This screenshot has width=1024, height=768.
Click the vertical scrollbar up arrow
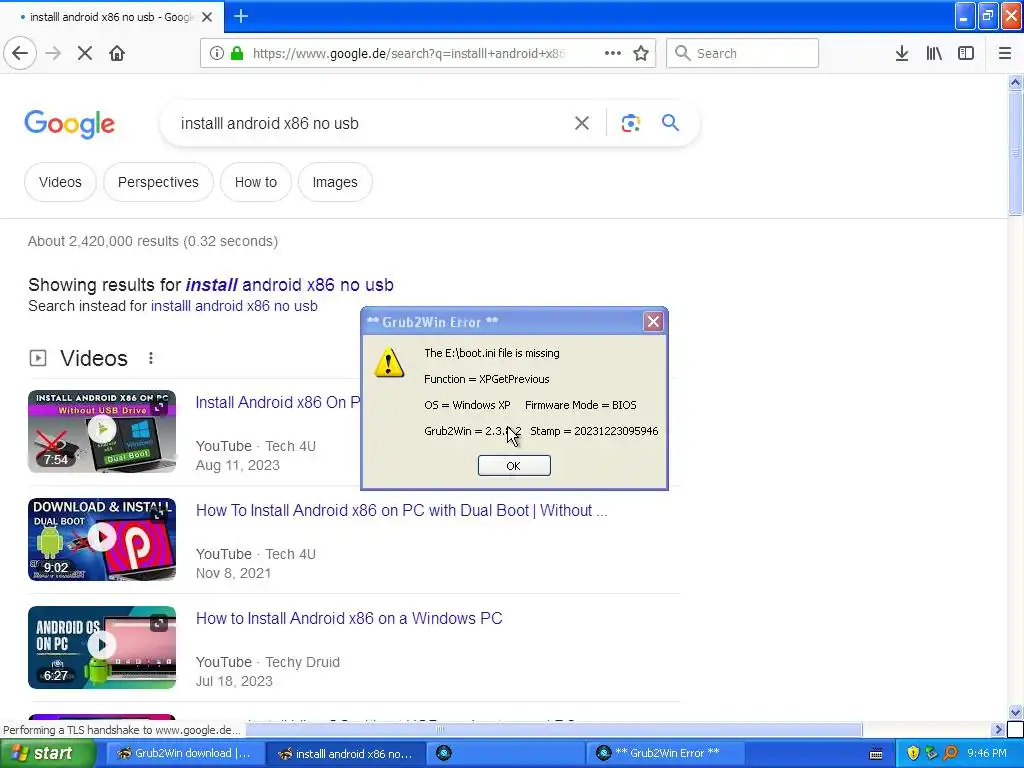(x=1015, y=82)
